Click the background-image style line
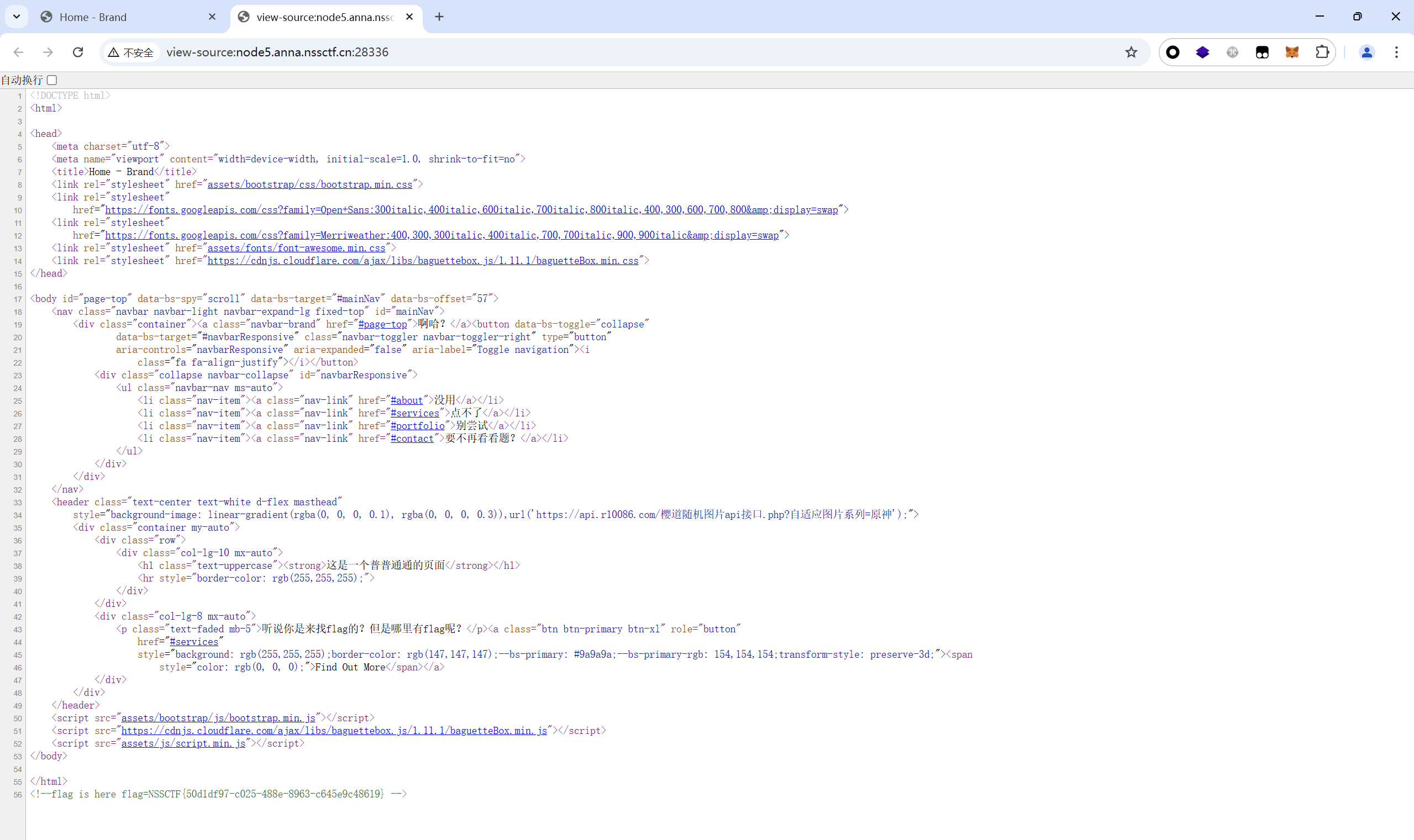1414x840 pixels. (496, 515)
